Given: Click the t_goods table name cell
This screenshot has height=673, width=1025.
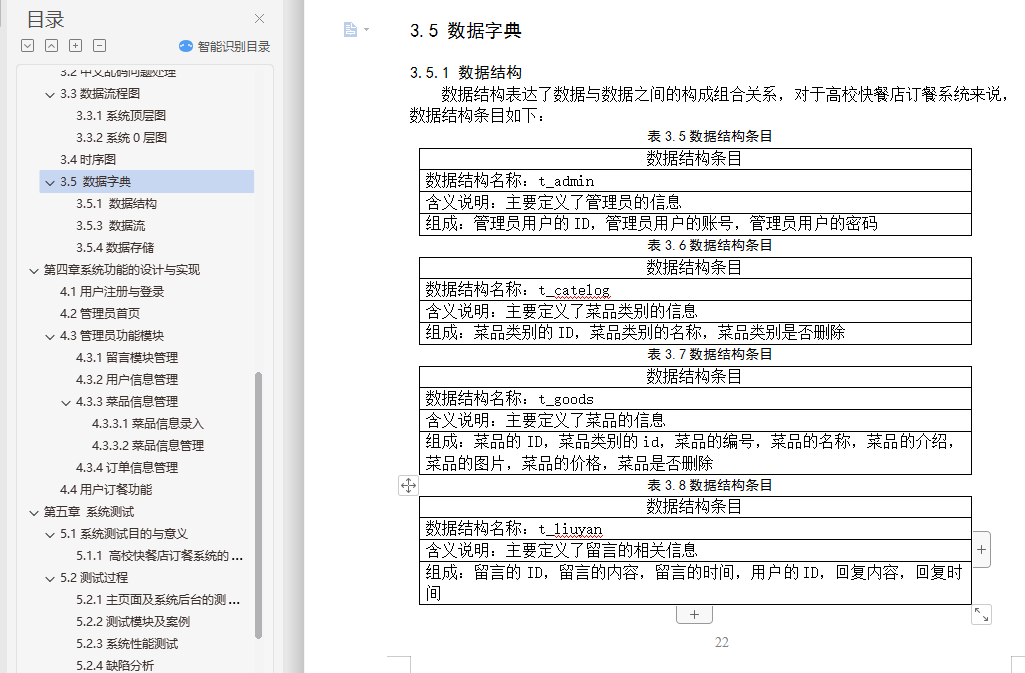Looking at the screenshot, I should coord(695,399).
